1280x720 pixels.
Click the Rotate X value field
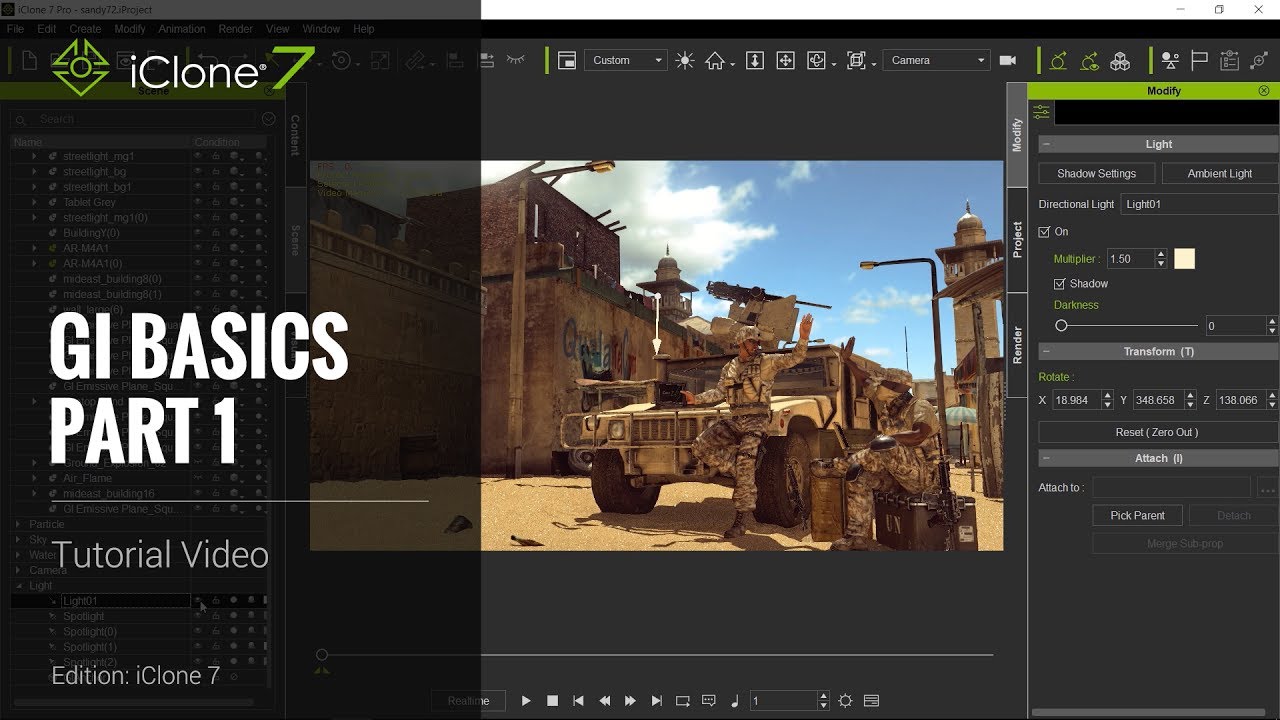point(1075,400)
